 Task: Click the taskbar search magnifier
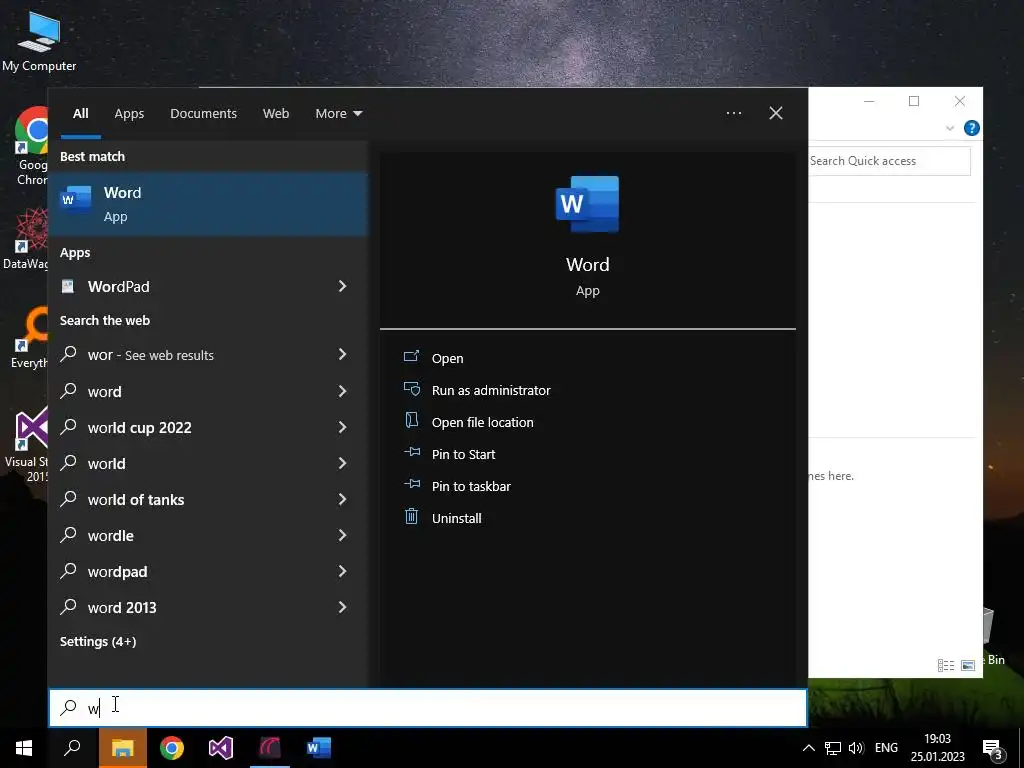(x=72, y=748)
